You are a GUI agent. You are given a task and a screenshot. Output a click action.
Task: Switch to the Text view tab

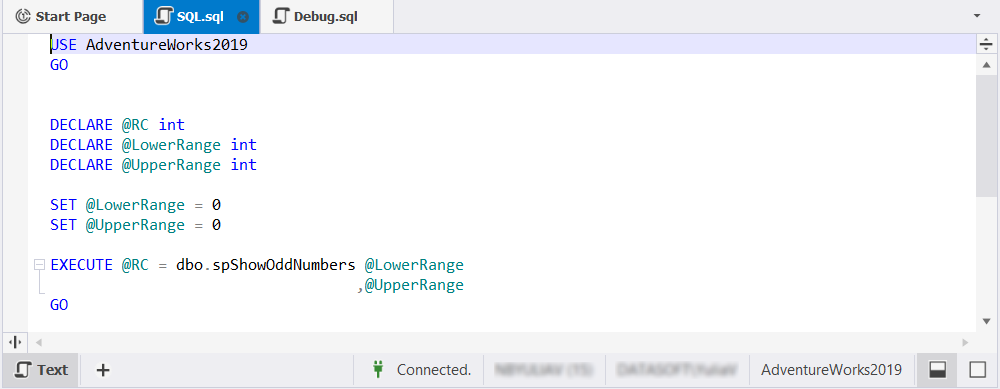coord(41,370)
